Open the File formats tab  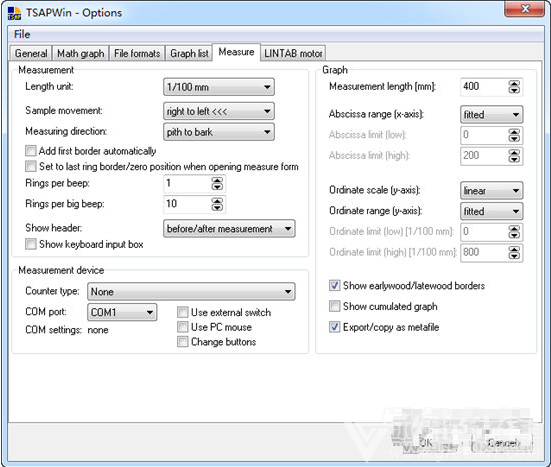coord(137,53)
